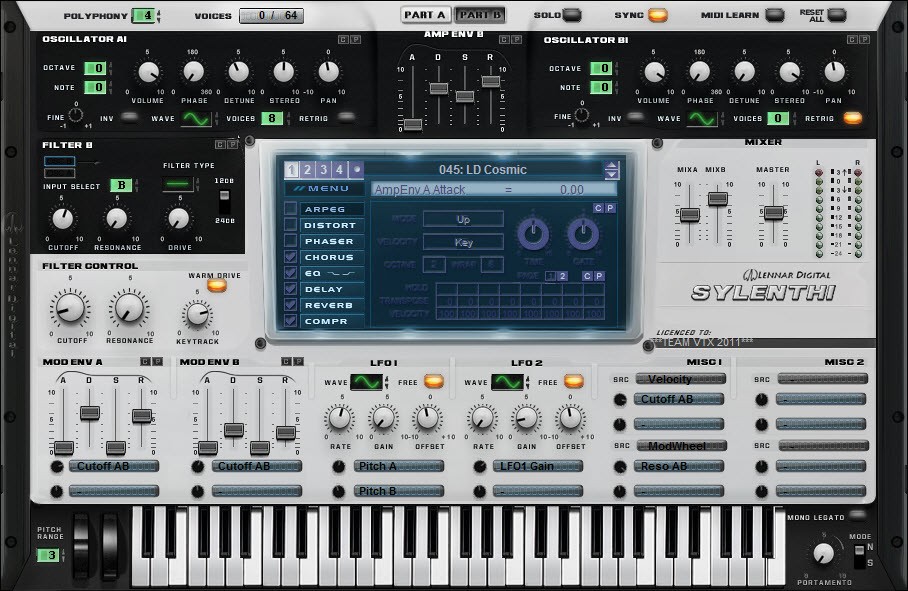Click the Filter B Cutoff knob
Viewport: 908px width, 591px height.
[63, 219]
